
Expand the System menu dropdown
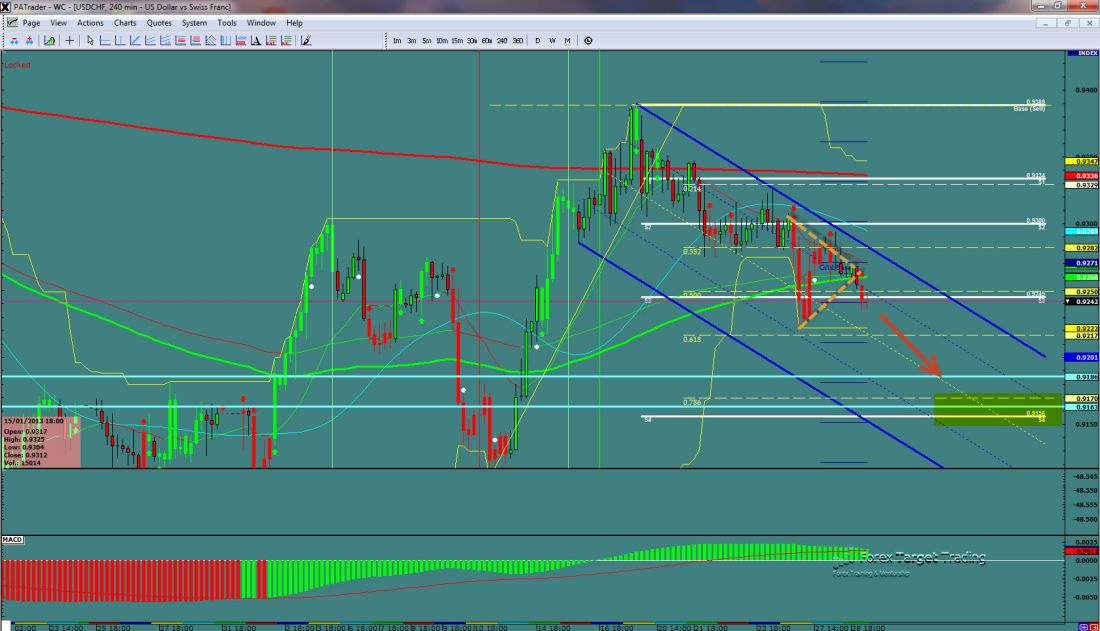point(194,22)
